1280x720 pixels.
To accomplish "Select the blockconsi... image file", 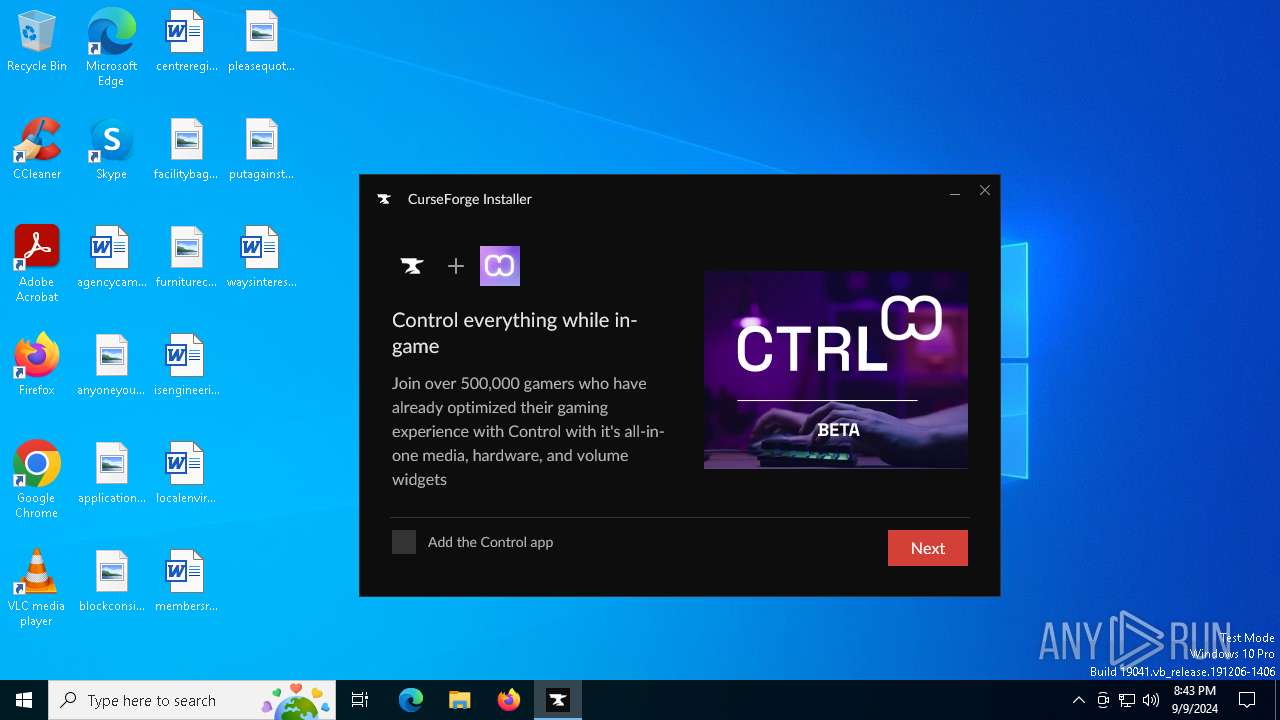I will click(111, 582).
